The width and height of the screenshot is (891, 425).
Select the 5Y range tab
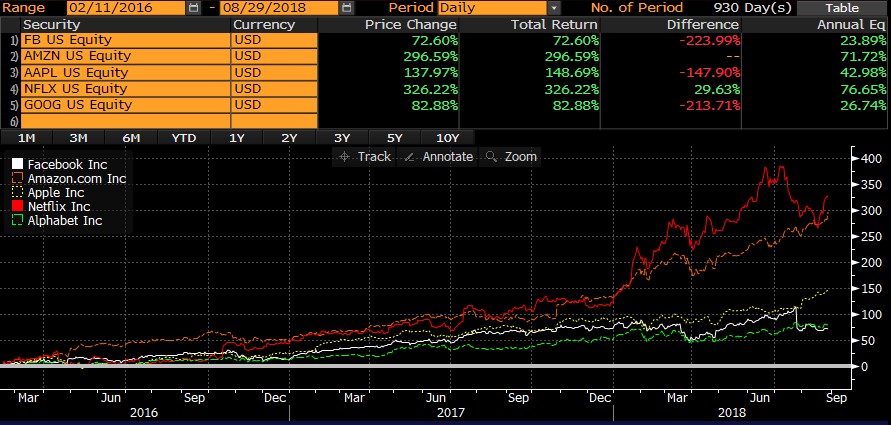395,138
